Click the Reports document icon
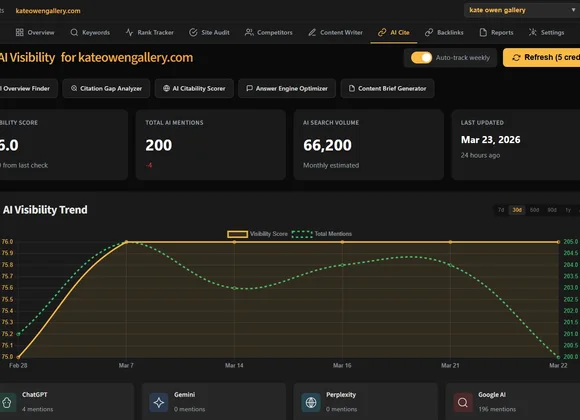The image size is (580, 420). (x=483, y=33)
